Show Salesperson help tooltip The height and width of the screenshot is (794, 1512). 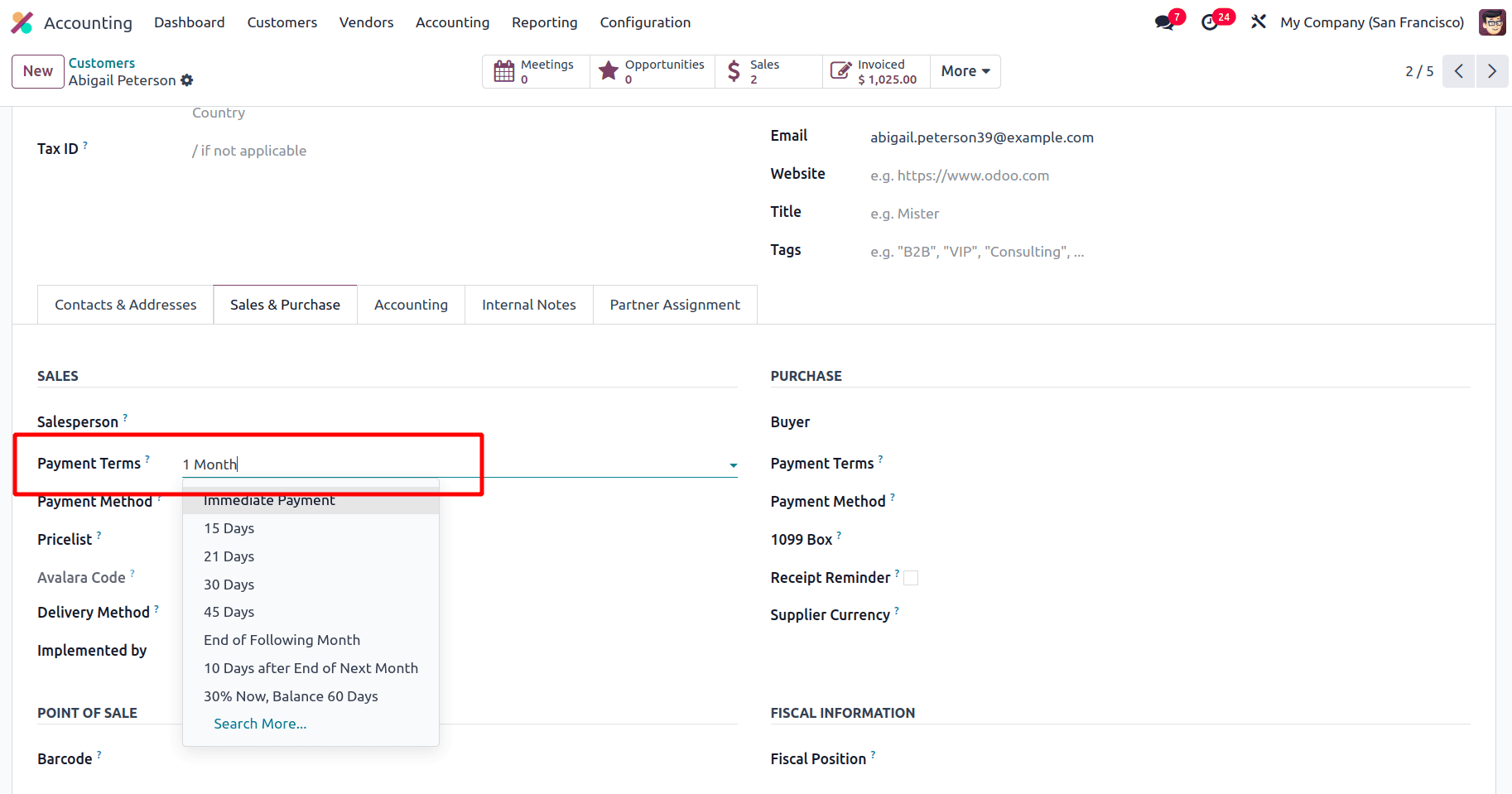click(x=125, y=417)
